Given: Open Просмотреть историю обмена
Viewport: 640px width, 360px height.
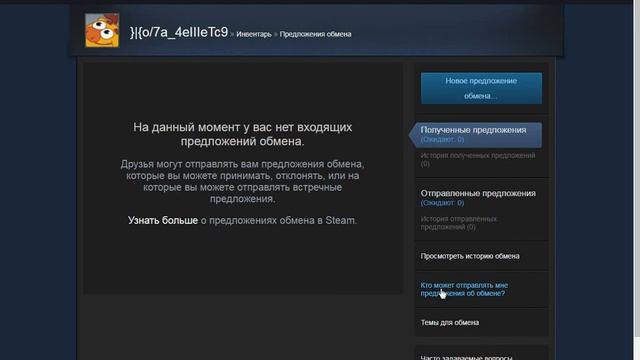Looking at the screenshot, I should (x=470, y=256).
